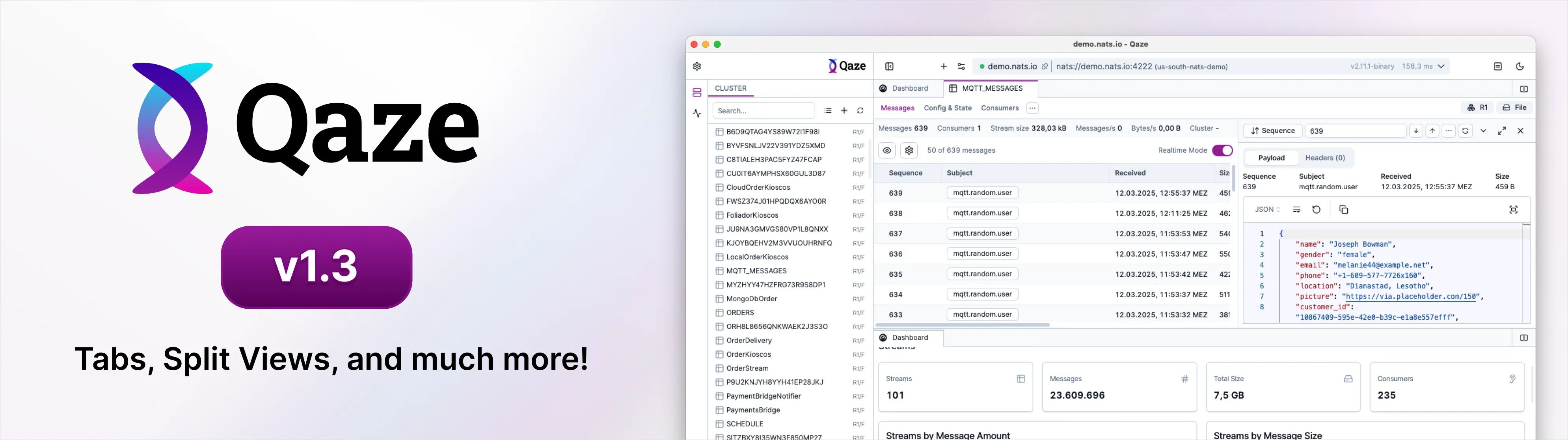1568x440 pixels.
Task: Click split view icon in top tab bar
Action: point(1523,89)
